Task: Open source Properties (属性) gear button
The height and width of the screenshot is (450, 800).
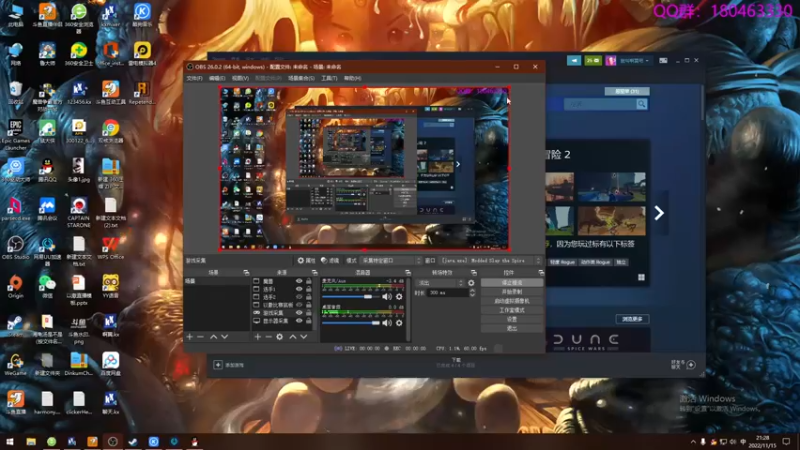Action: pyautogui.click(x=306, y=260)
